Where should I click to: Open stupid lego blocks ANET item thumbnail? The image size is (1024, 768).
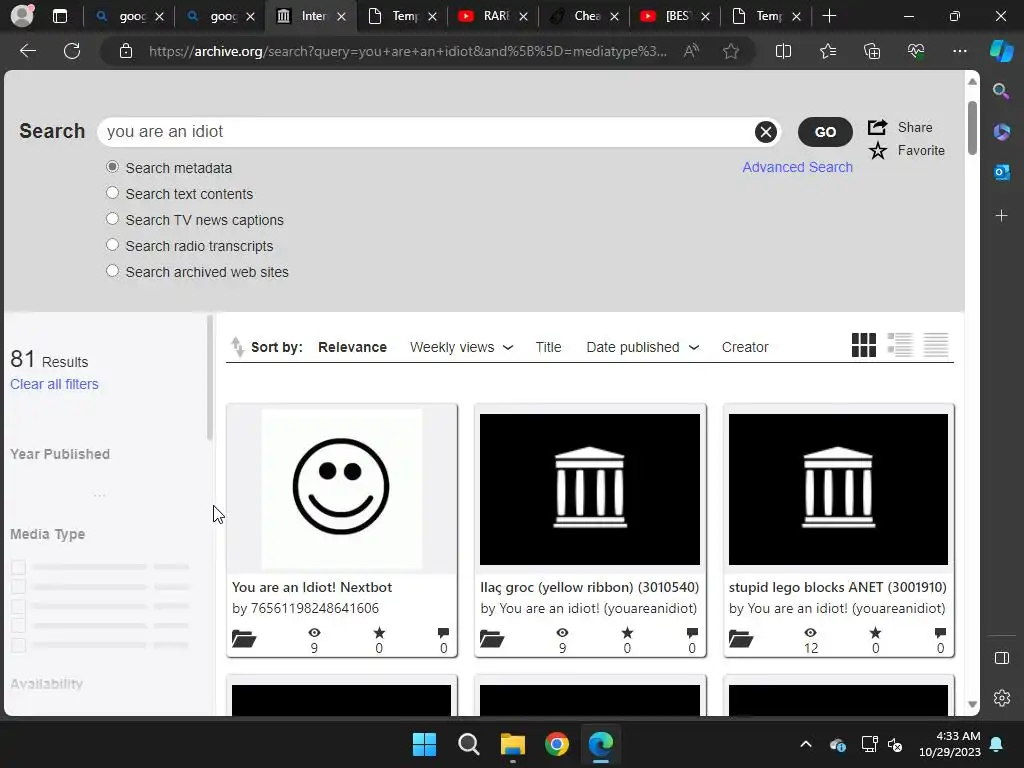tap(838, 489)
